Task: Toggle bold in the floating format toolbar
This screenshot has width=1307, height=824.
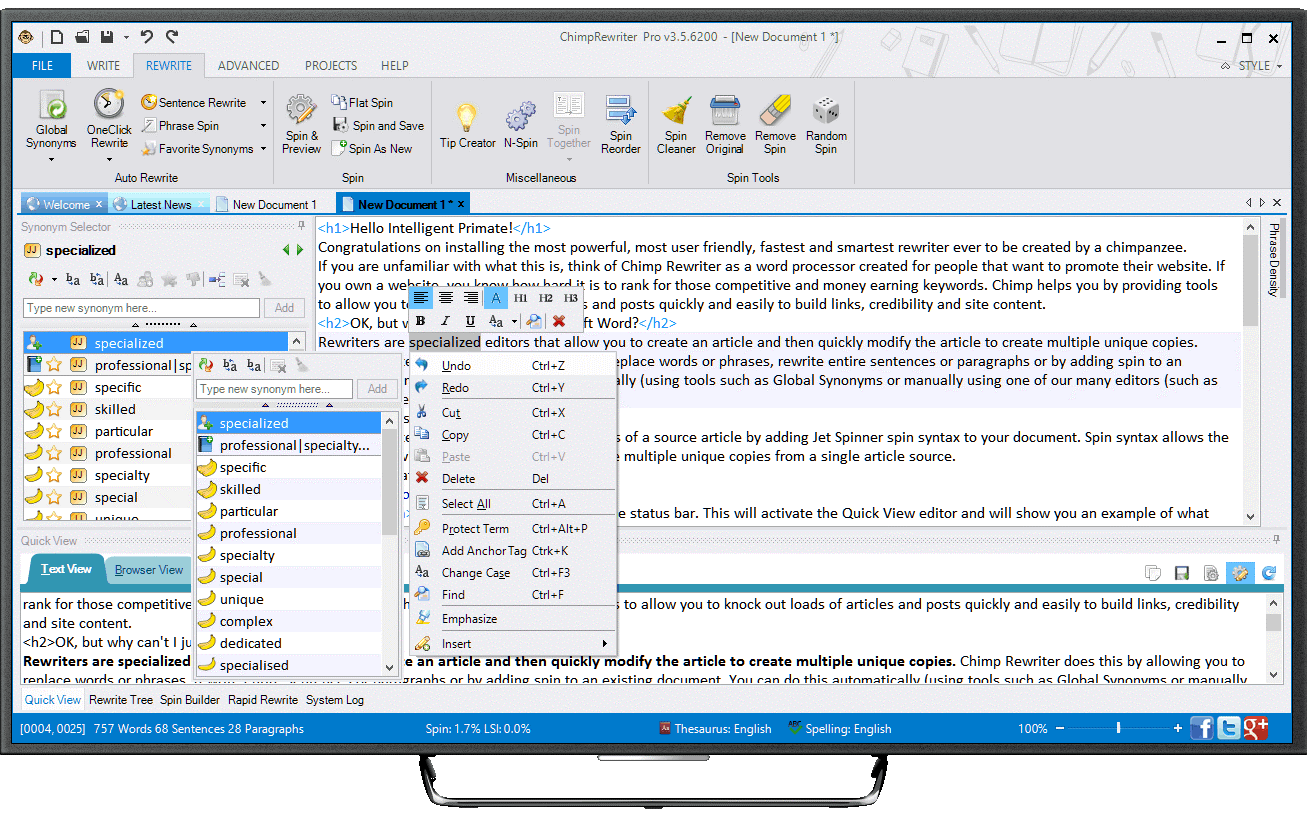Action: (420, 321)
